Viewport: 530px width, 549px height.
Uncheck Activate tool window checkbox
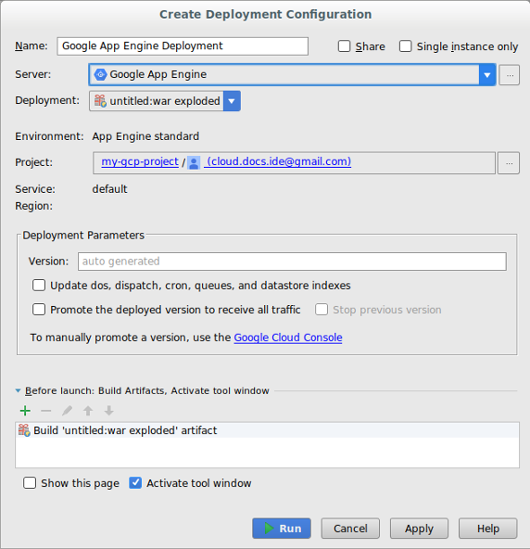[x=135, y=483]
